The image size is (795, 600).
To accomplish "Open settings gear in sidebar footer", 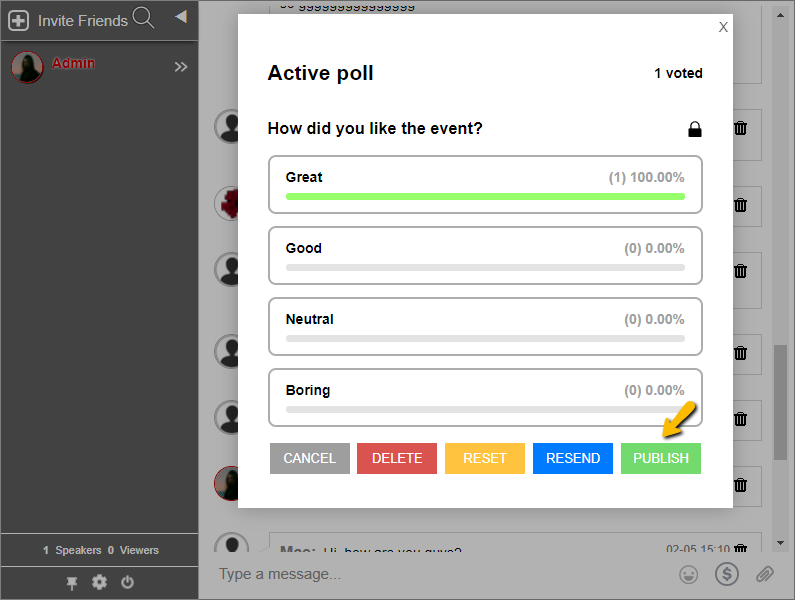I will (99, 583).
